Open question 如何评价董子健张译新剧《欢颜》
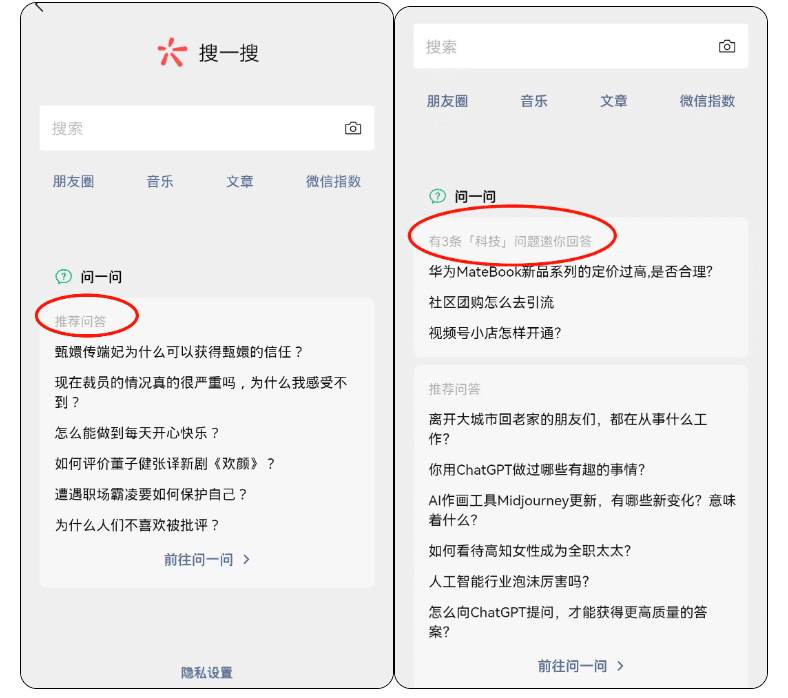The height and width of the screenshot is (698, 788). 165,464
